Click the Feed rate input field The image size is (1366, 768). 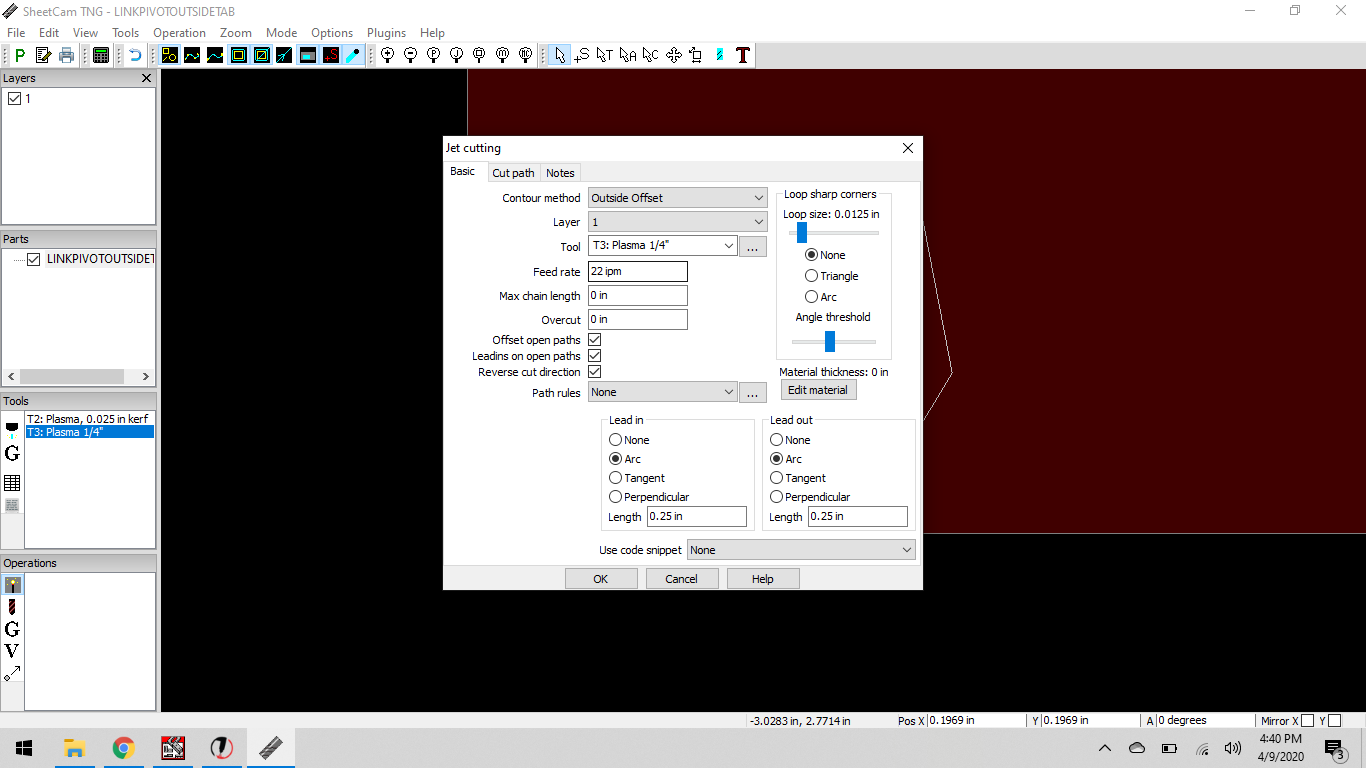point(637,271)
